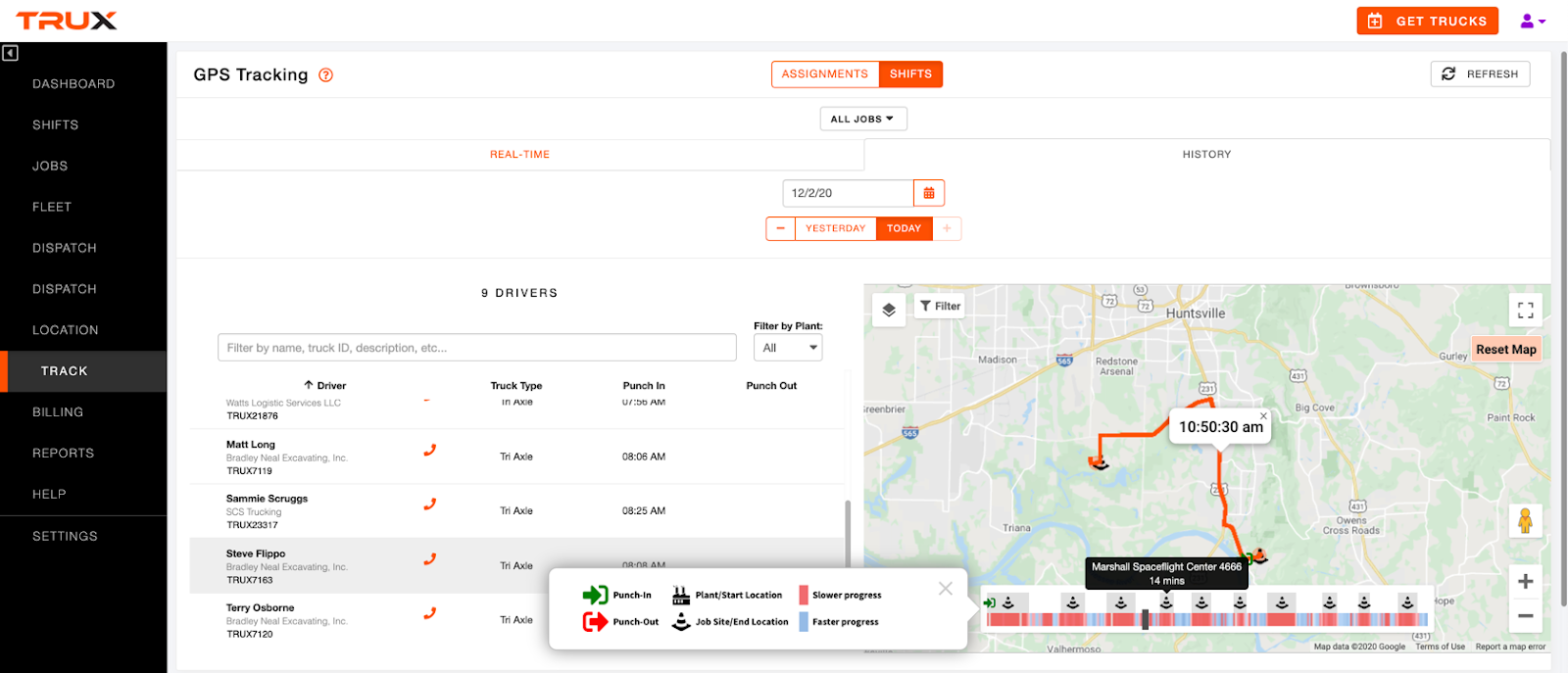The height and width of the screenshot is (673, 1568).
Task: Open the Filter by Plant dropdown
Action: pos(788,348)
